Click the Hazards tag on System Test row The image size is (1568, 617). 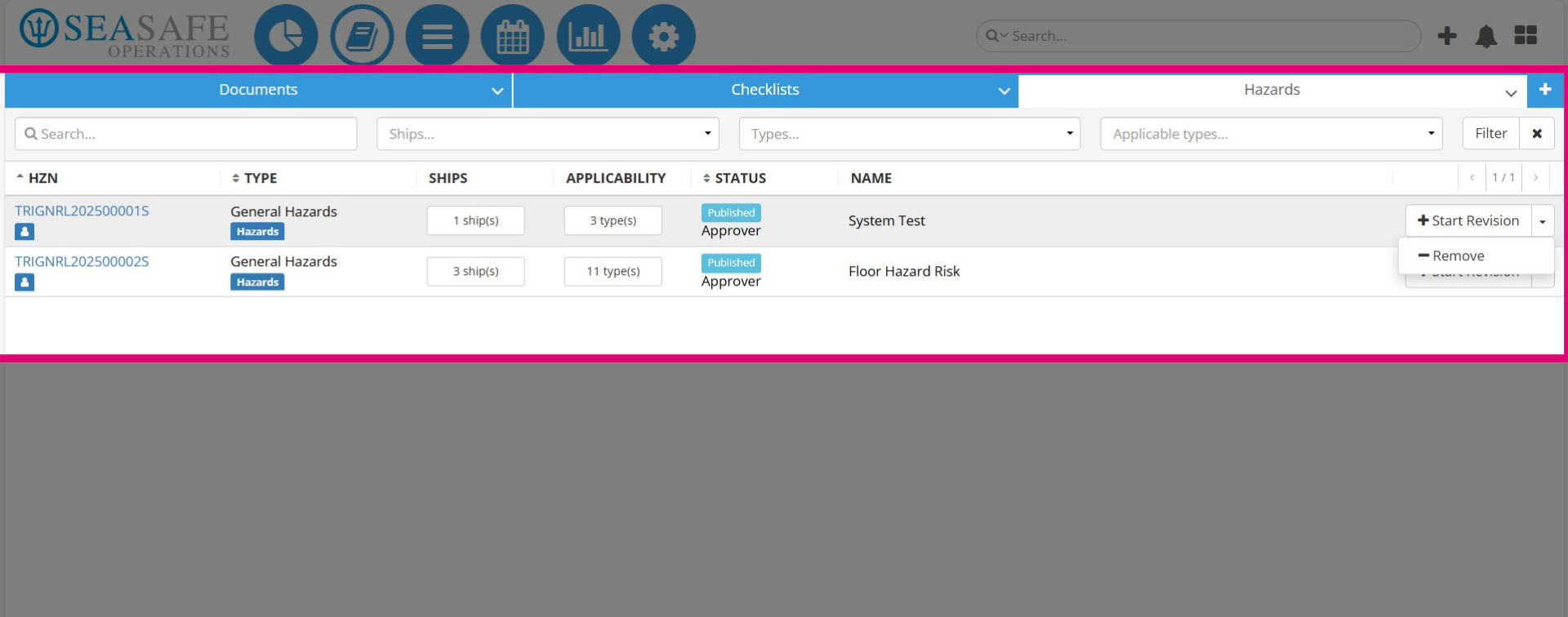257,232
